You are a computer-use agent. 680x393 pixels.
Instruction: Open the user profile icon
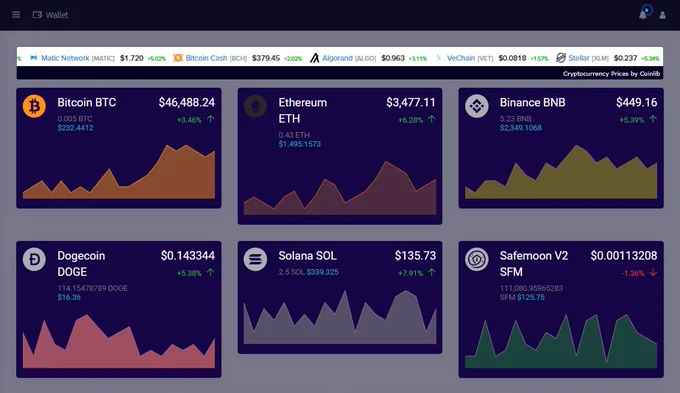tap(663, 15)
